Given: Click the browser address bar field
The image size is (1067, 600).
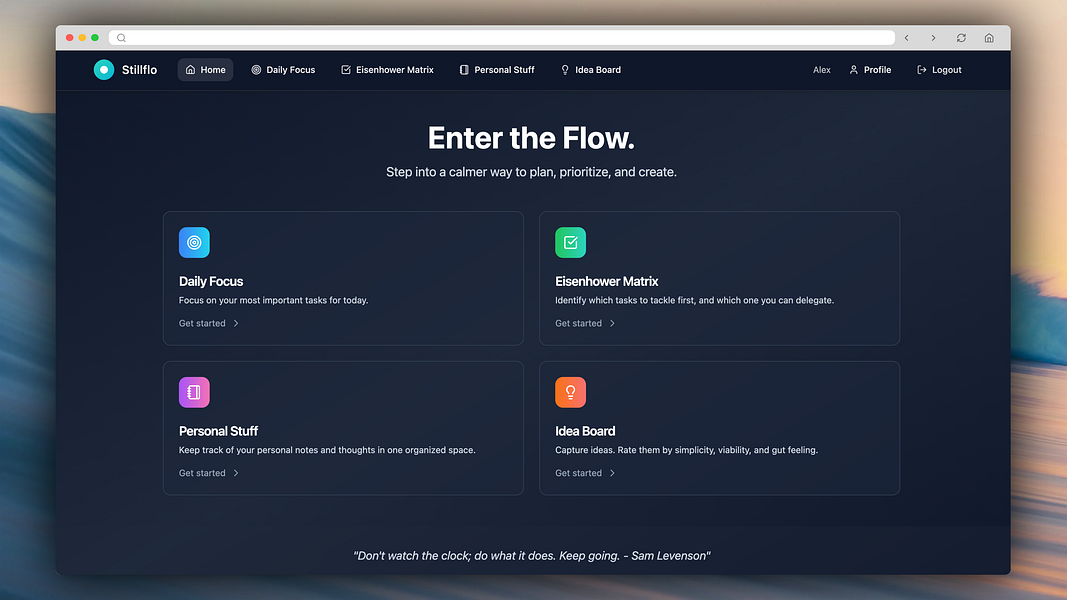Looking at the screenshot, I should coord(502,37).
